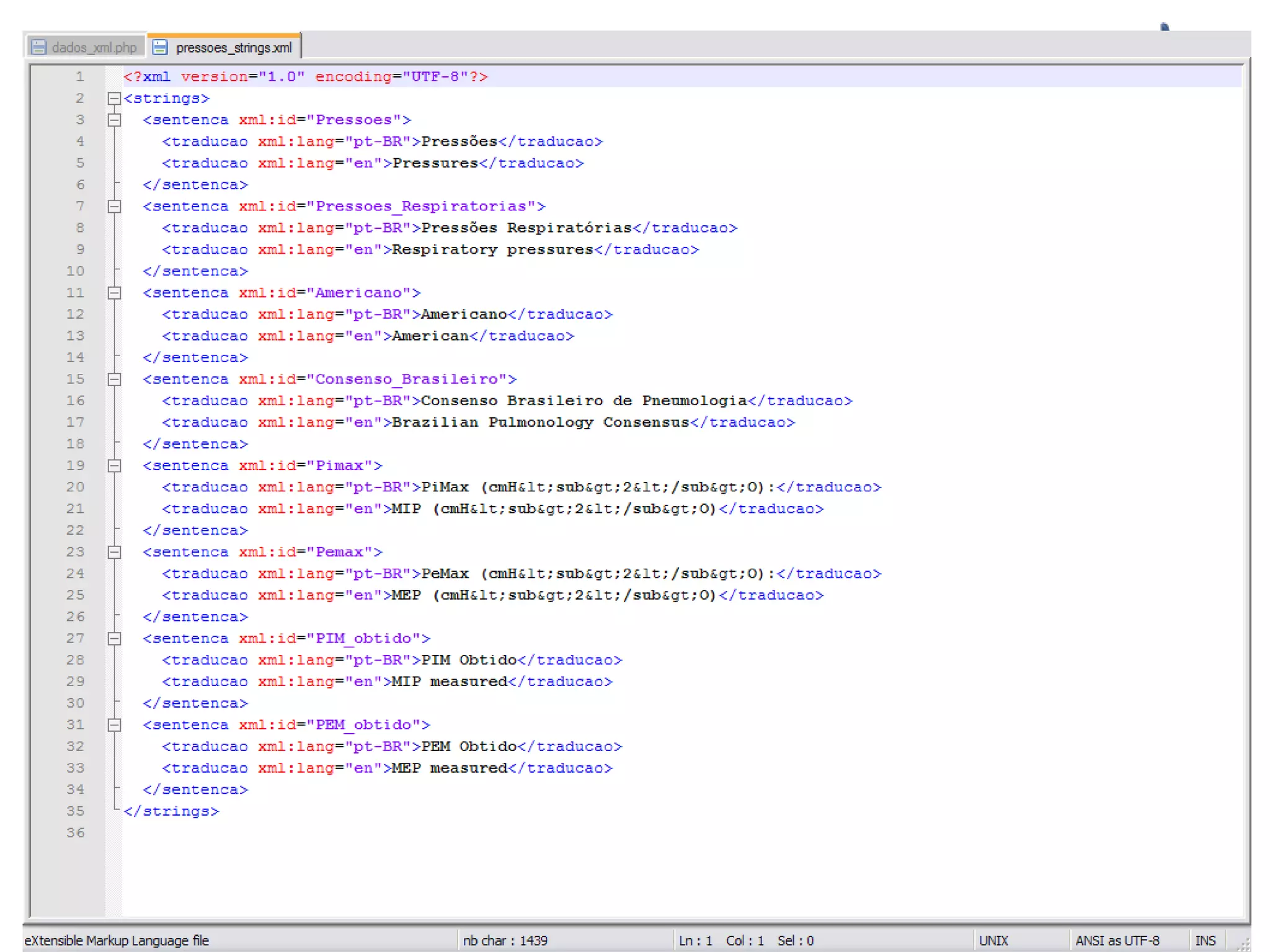Select the pressoes_strings.xml tab
Image resolution: width=1270 pixels, height=952 pixels.
pos(224,47)
